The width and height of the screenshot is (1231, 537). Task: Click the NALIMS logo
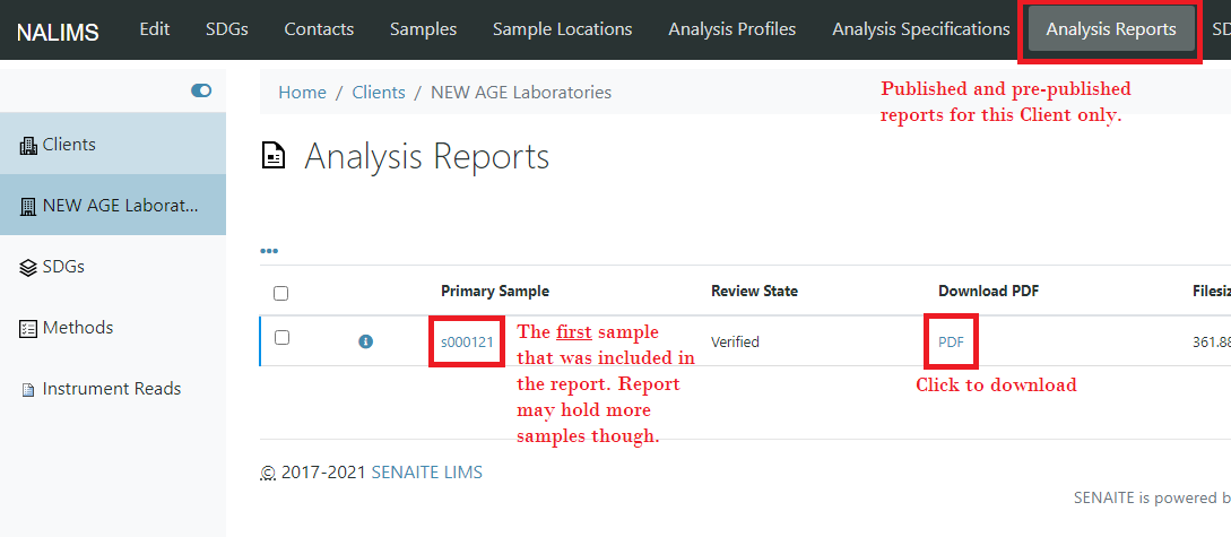click(57, 31)
